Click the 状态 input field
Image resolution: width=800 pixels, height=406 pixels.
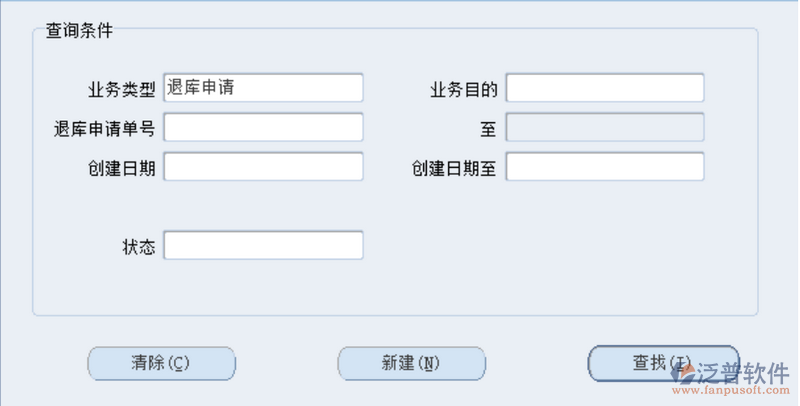(263, 245)
